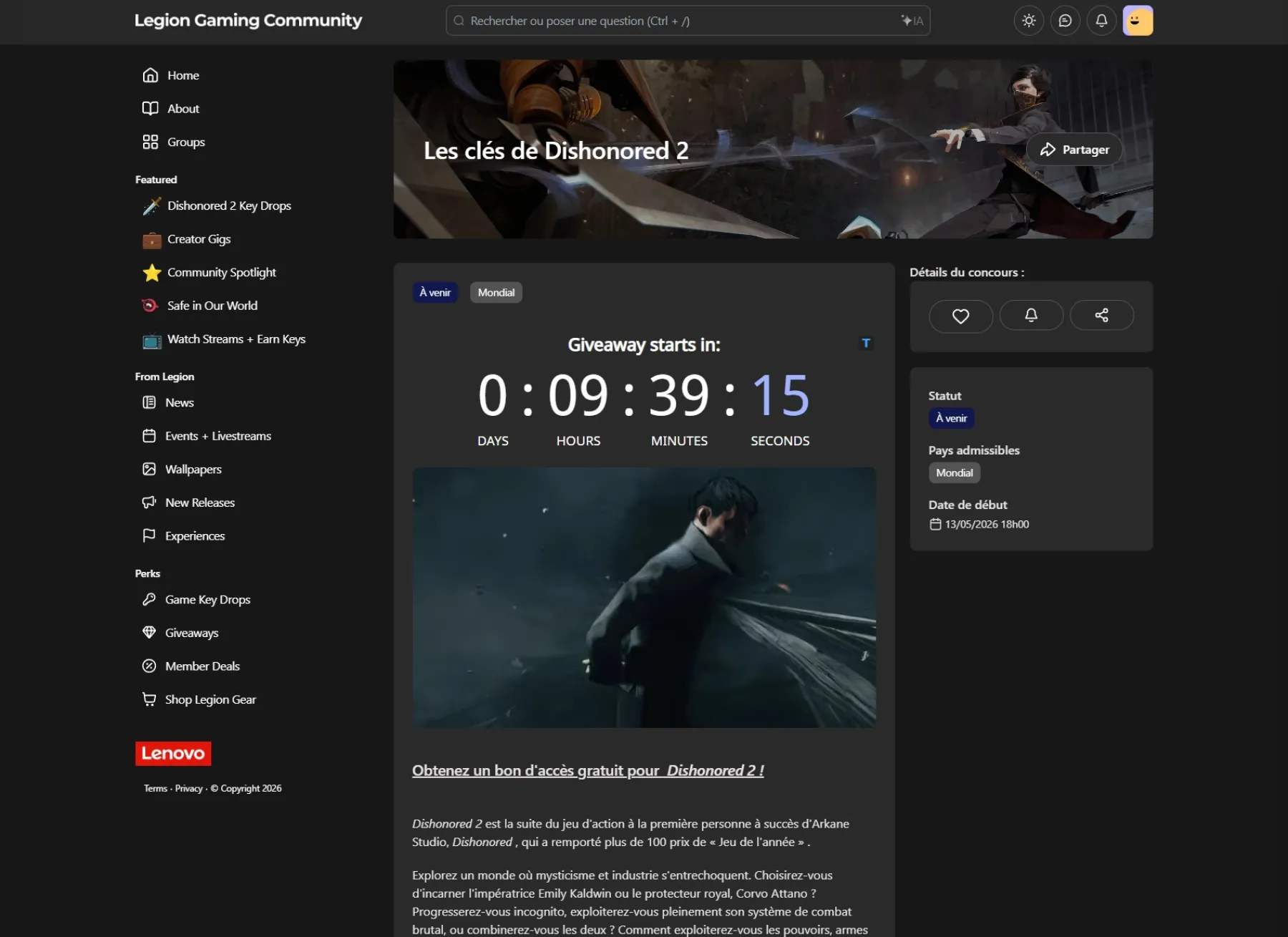1288x937 pixels.
Task: Click the Community Spotlight star icon
Action: [152, 273]
